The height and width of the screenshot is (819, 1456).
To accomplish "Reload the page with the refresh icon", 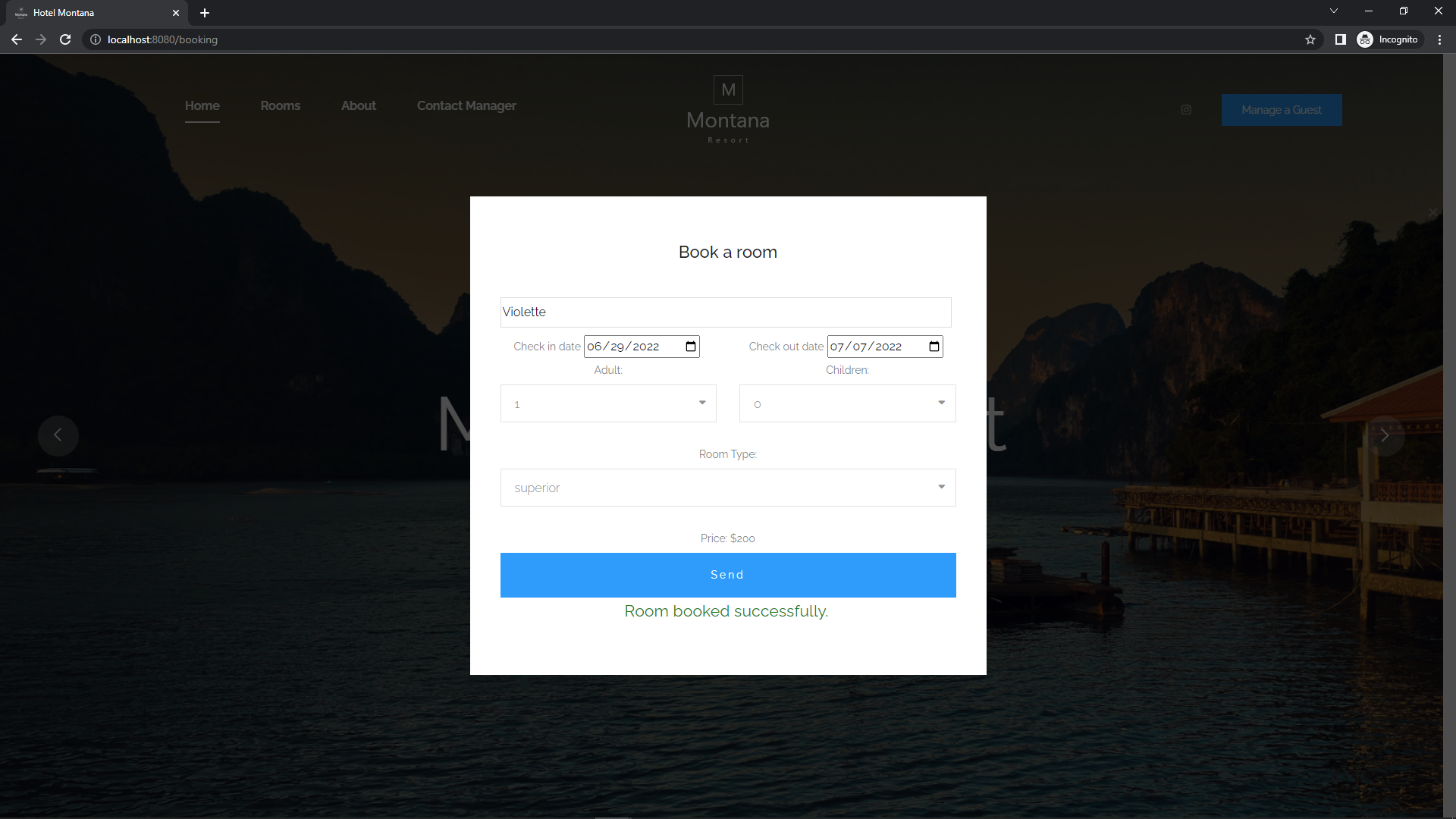I will coord(65,39).
